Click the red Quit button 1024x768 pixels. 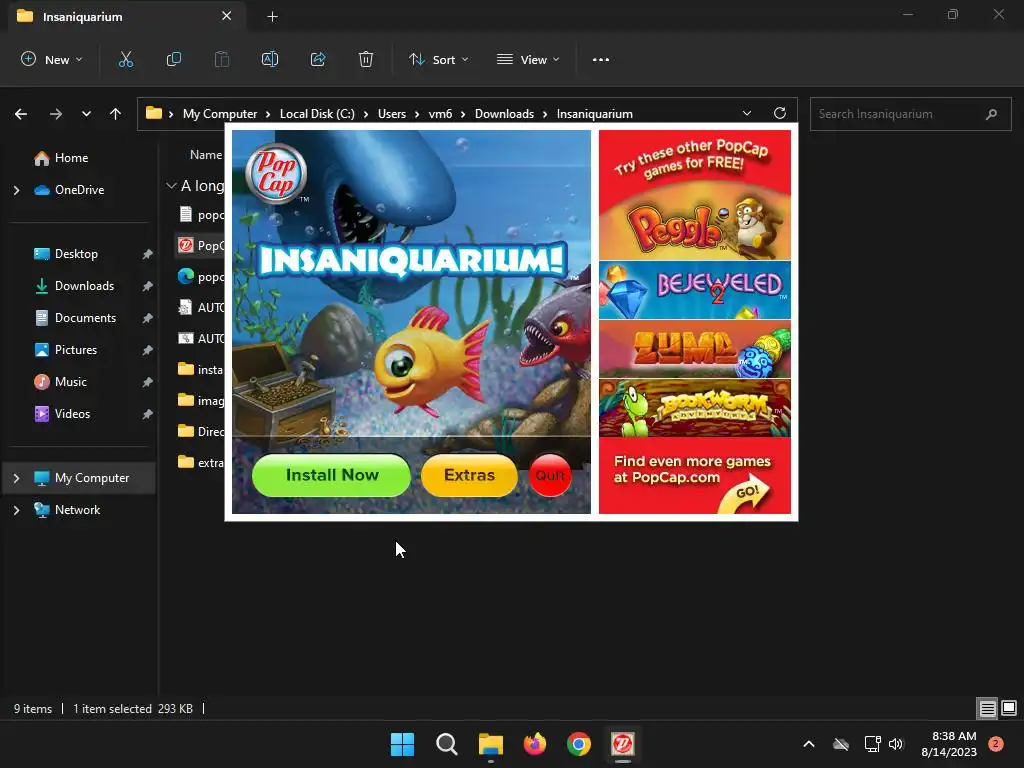pos(550,475)
